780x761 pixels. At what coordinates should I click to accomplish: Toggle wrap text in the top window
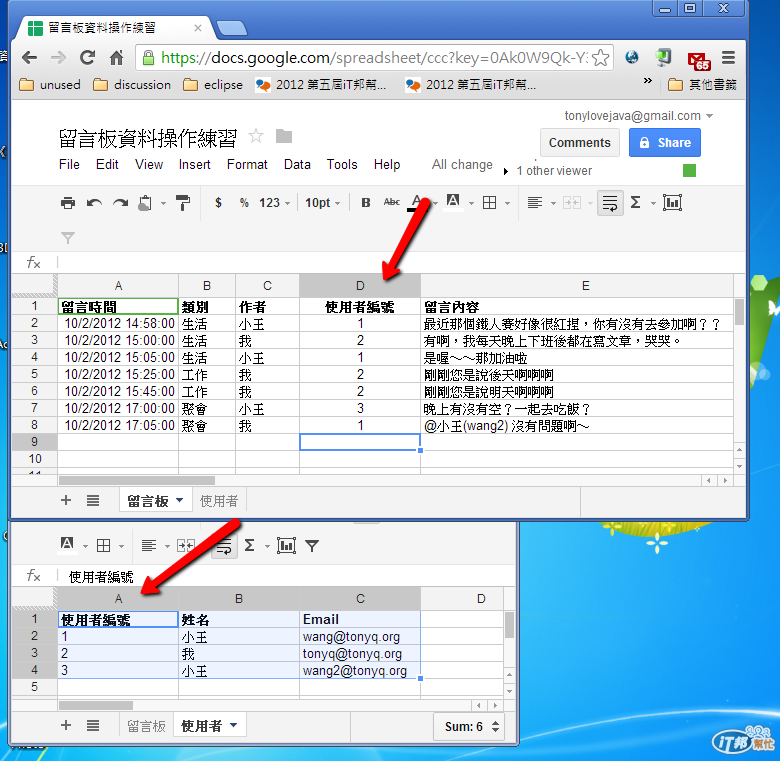point(610,203)
